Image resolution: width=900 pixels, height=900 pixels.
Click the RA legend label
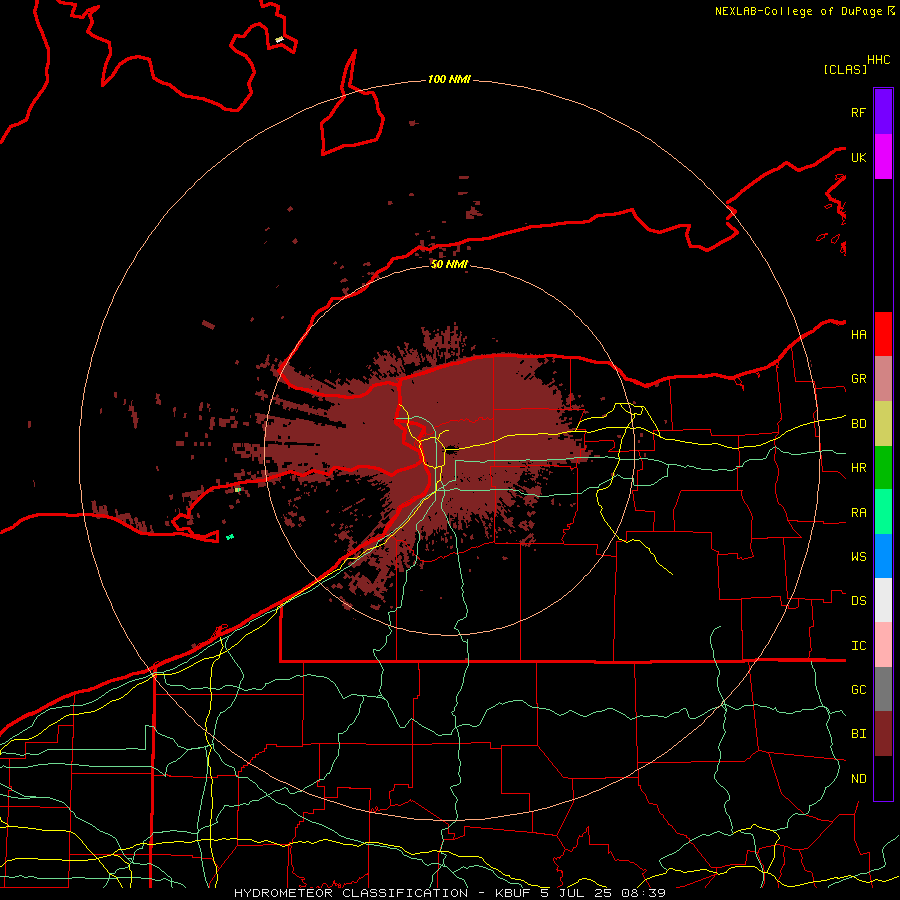[858, 513]
